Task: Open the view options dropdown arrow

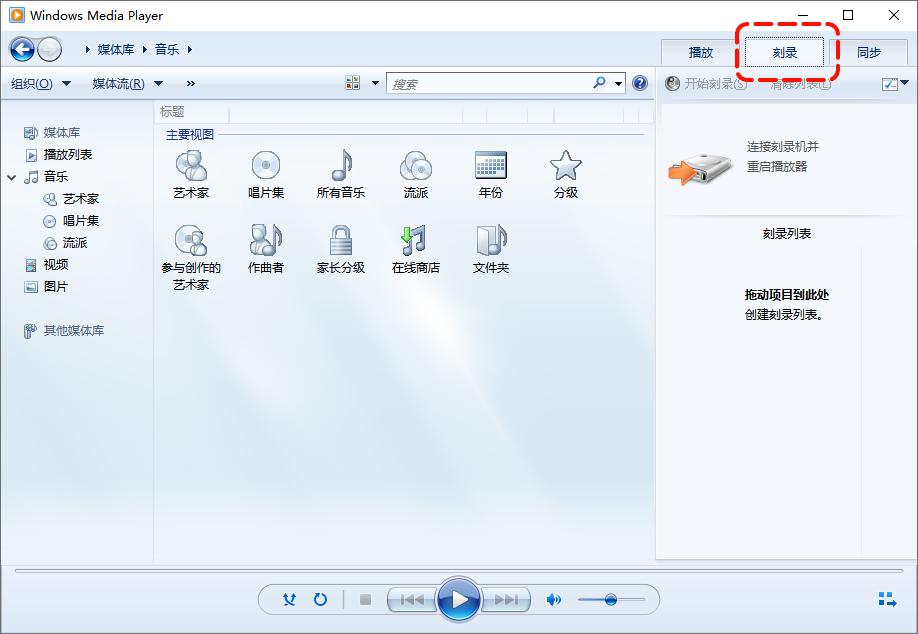Action: pos(375,83)
